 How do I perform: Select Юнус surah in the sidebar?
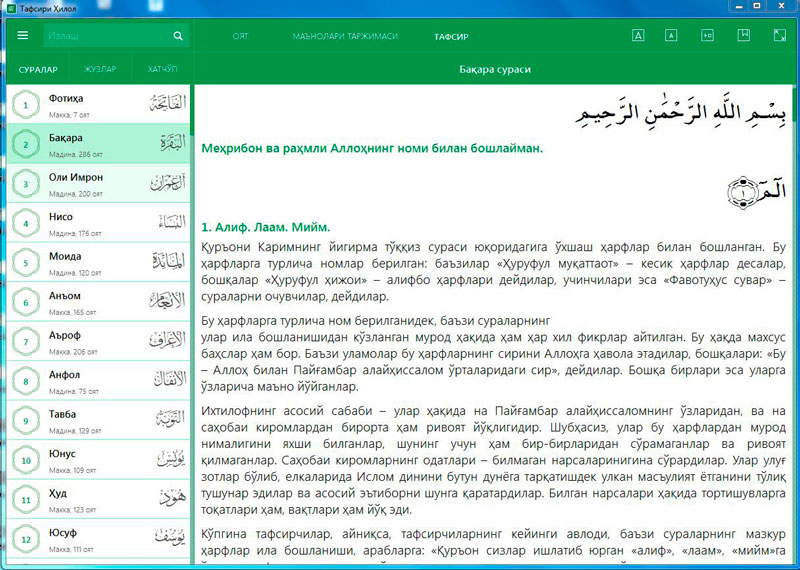(x=100, y=459)
